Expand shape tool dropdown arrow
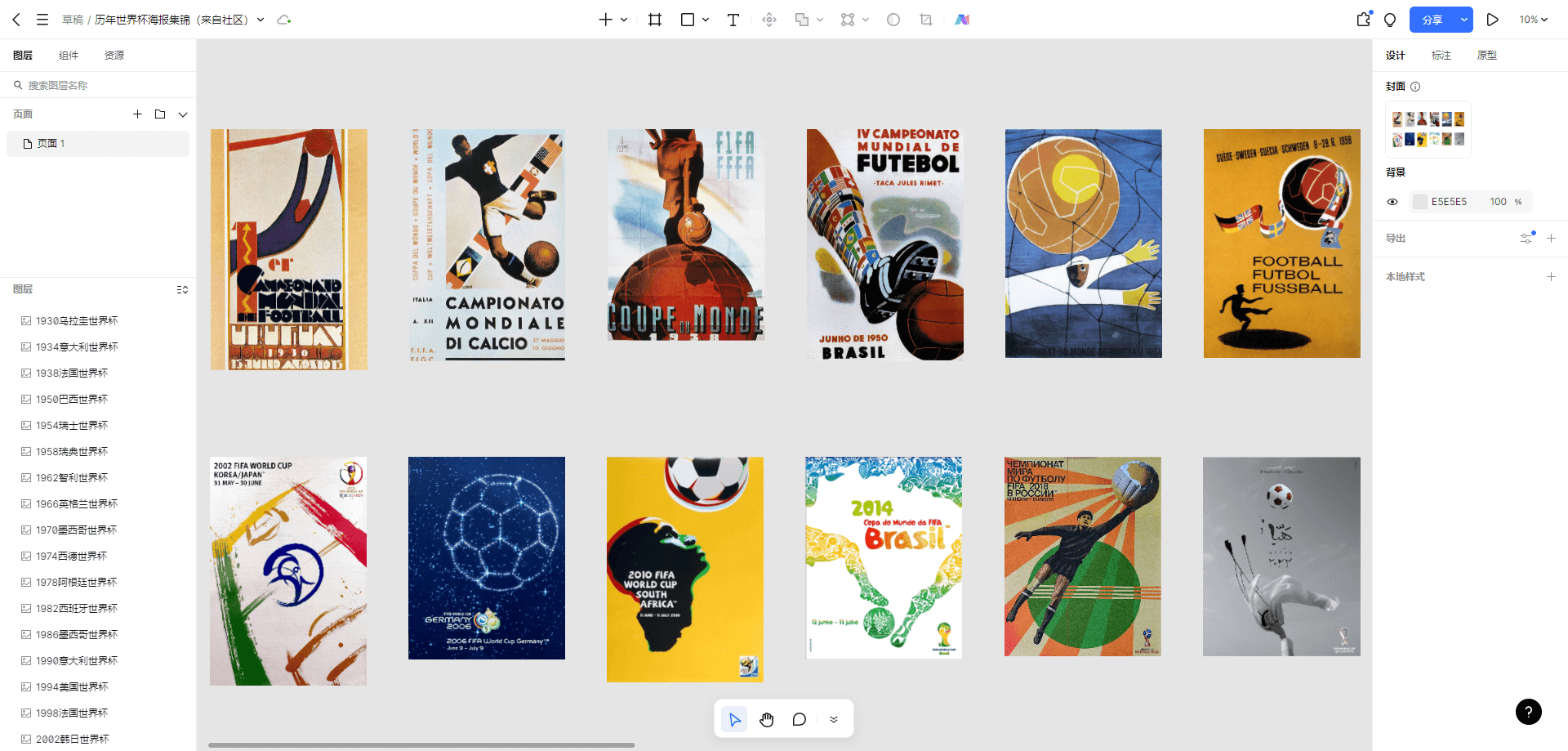The width and height of the screenshot is (1568, 751). pos(706,20)
